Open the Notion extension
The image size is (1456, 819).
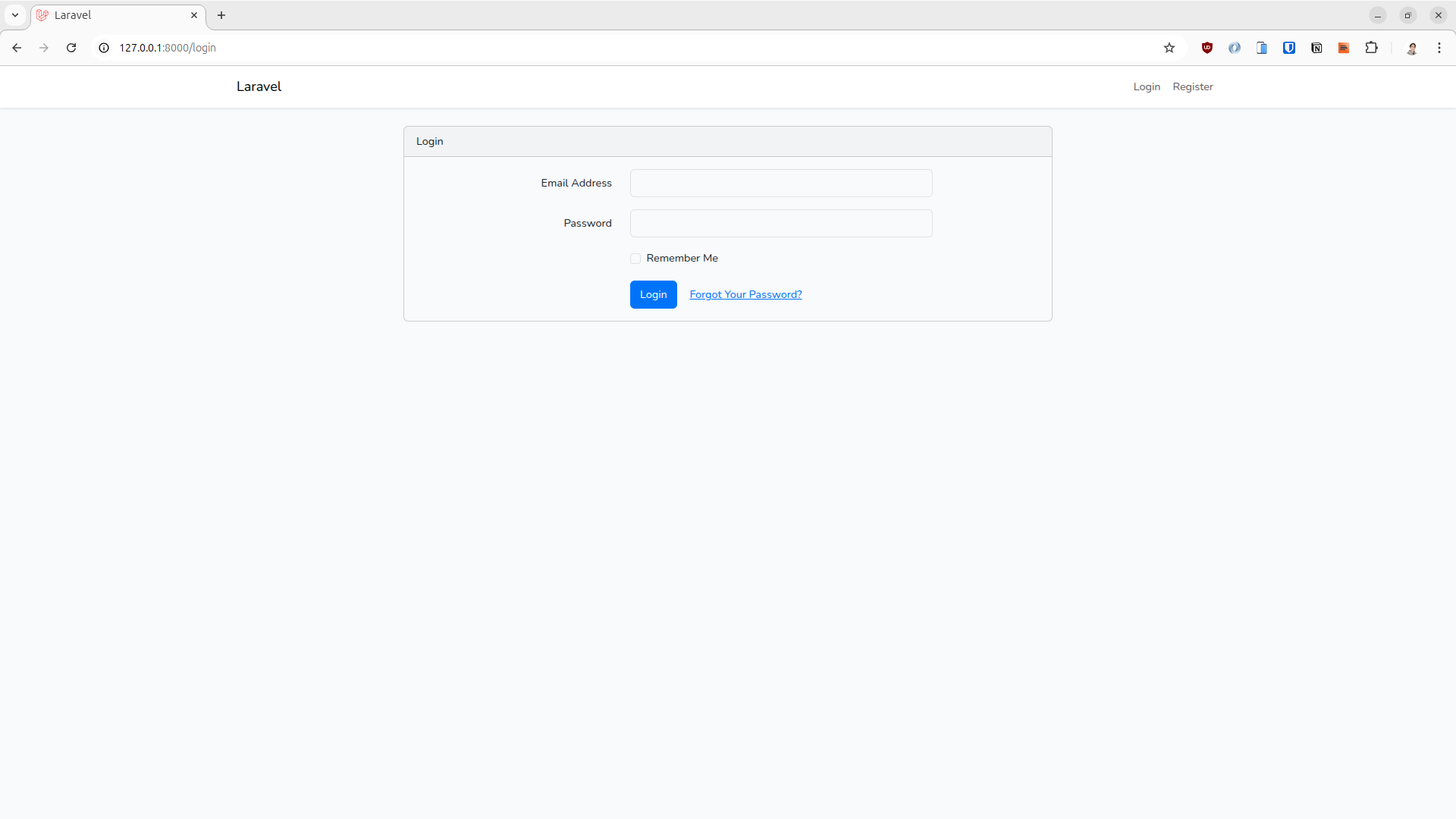pos(1316,48)
